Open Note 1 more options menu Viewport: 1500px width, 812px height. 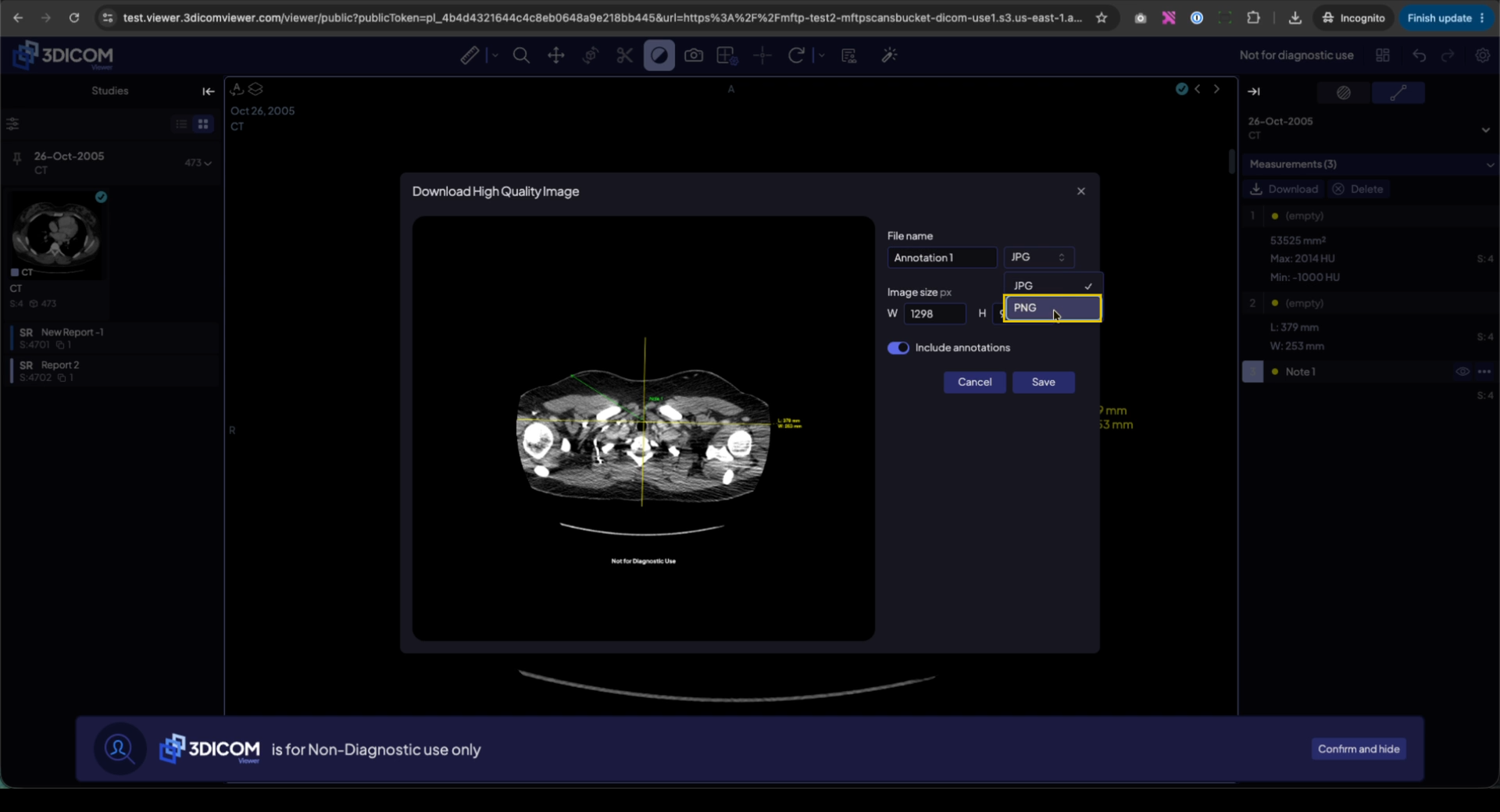pyautogui.click(x=1484, y=372)
